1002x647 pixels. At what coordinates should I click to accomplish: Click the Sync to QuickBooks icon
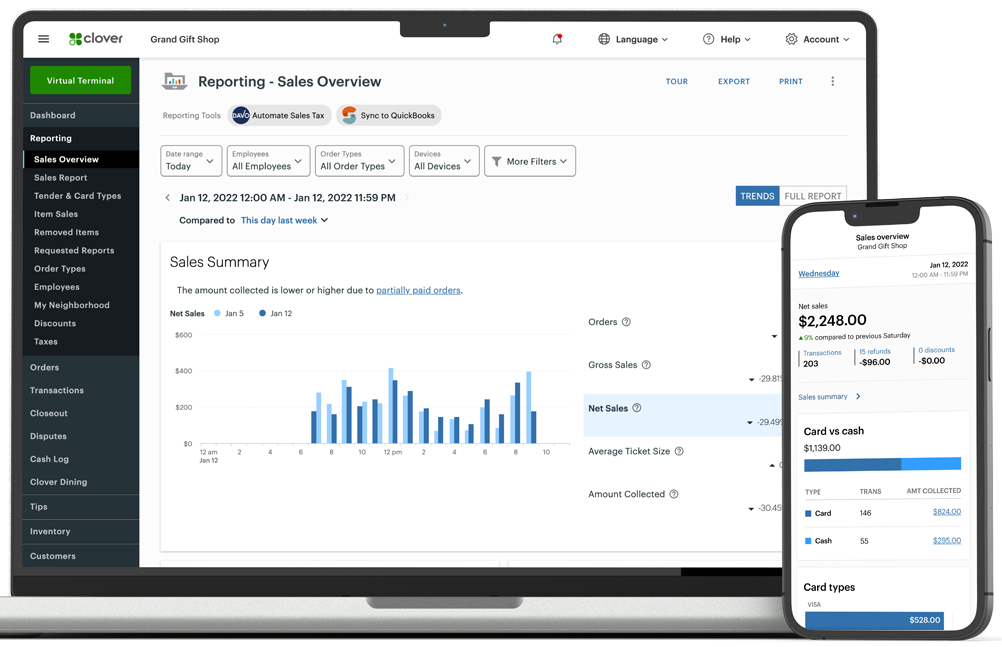pos(349,115)
